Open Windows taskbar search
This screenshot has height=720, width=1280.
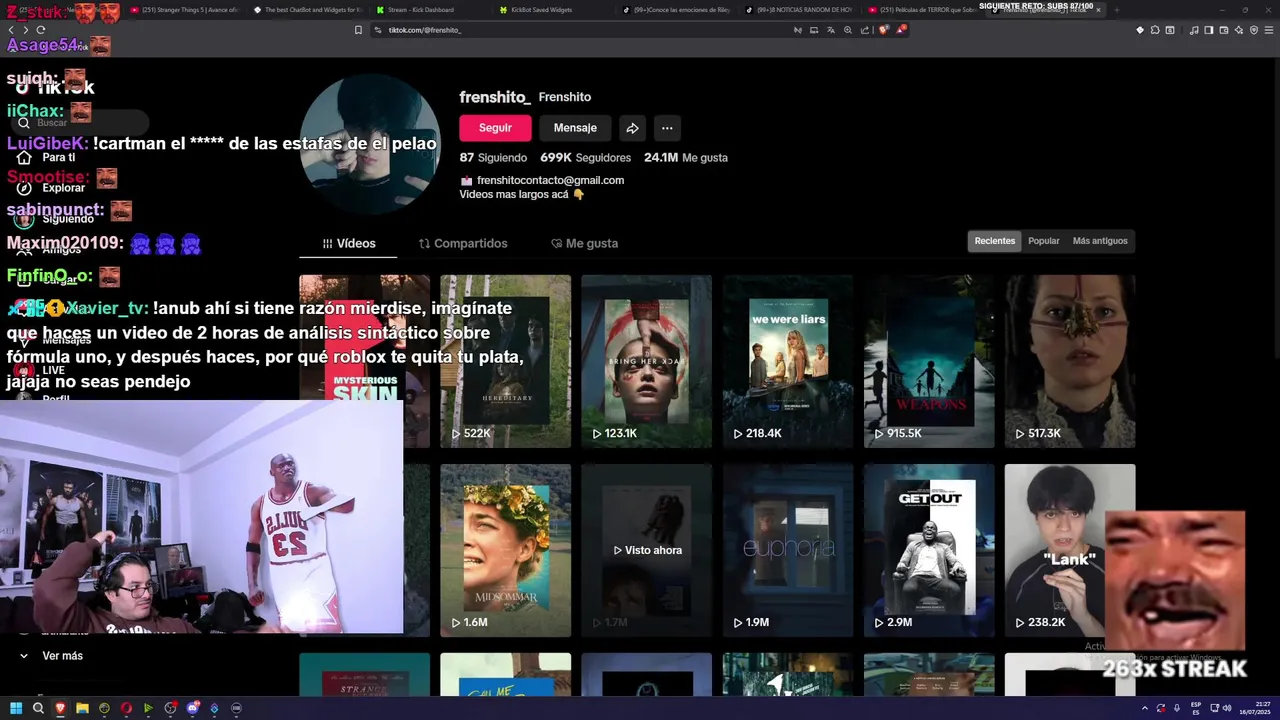38,708
